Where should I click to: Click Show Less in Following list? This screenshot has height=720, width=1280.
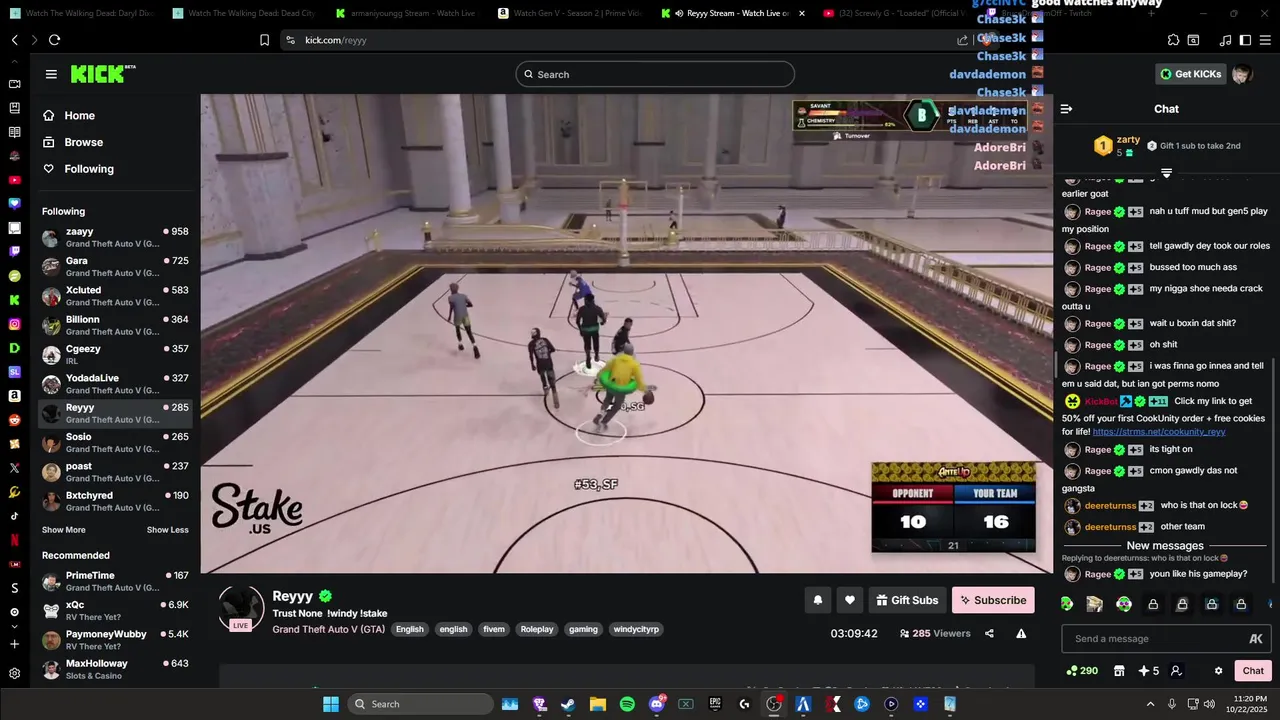[168, 530]
